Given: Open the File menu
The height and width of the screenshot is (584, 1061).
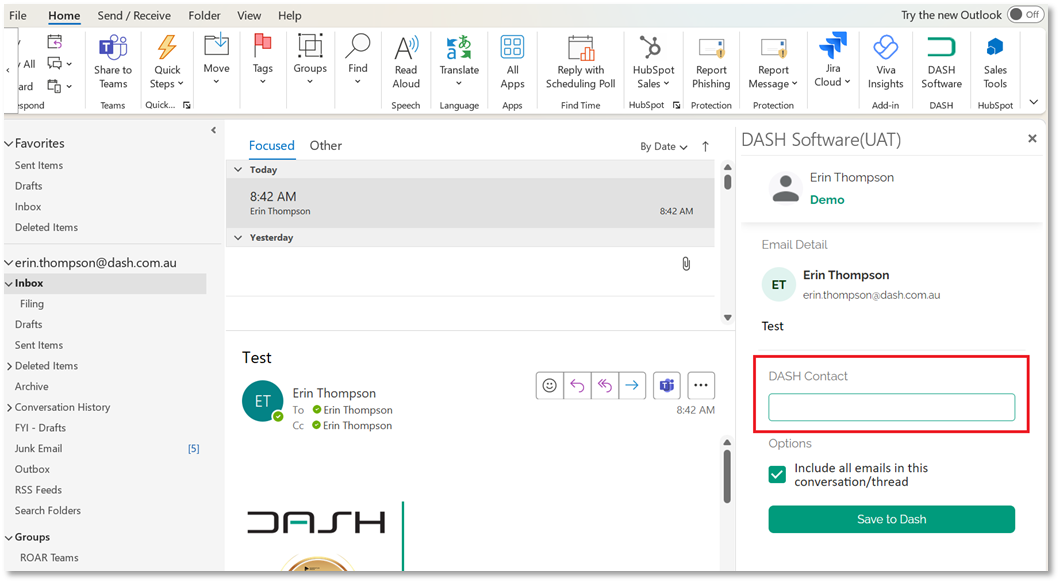Looking at the screenshot, I should tap(18, 15).
